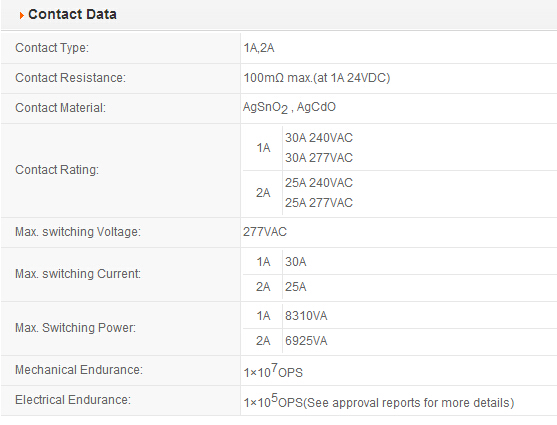Select the 1A,2A contact type value
The height and width of the screenshot is (425, 557).
[259, 48]
